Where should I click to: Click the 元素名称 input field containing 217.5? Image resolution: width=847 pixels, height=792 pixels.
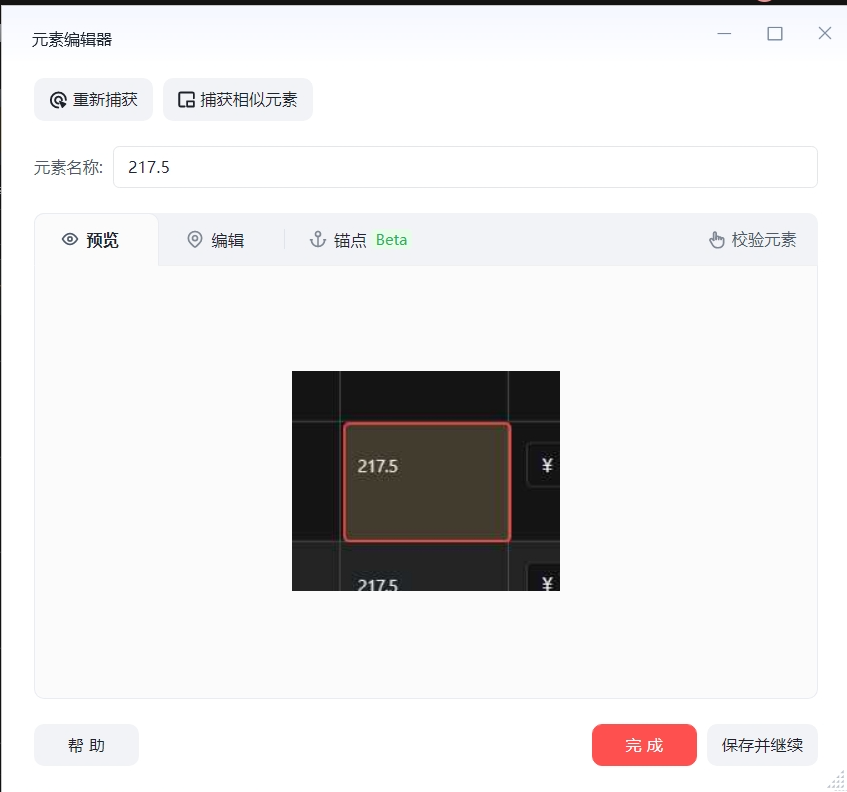pyautogui.click(x=465, y=167)
